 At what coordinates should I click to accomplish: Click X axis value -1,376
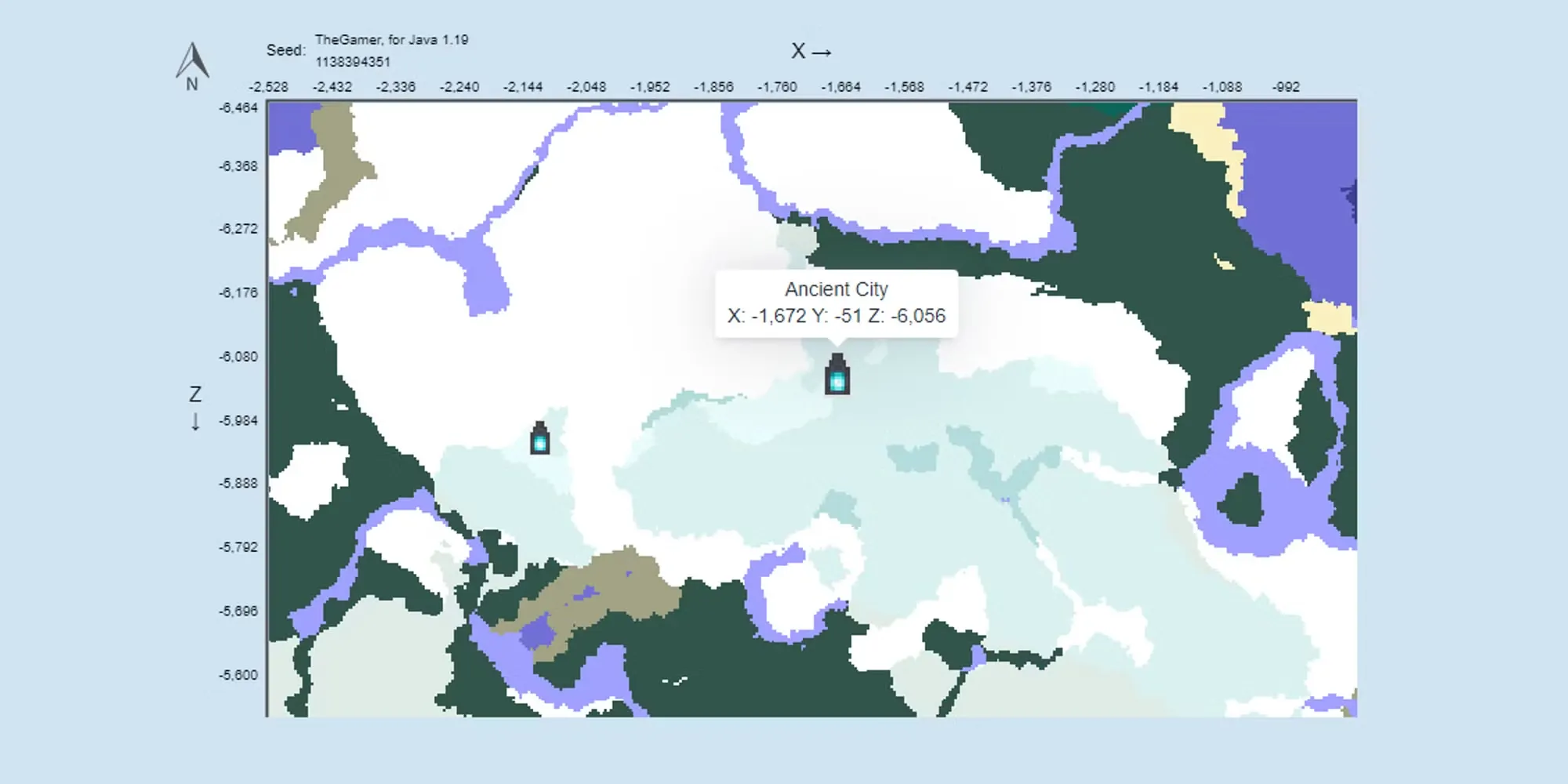click(x=1031, y=87)
